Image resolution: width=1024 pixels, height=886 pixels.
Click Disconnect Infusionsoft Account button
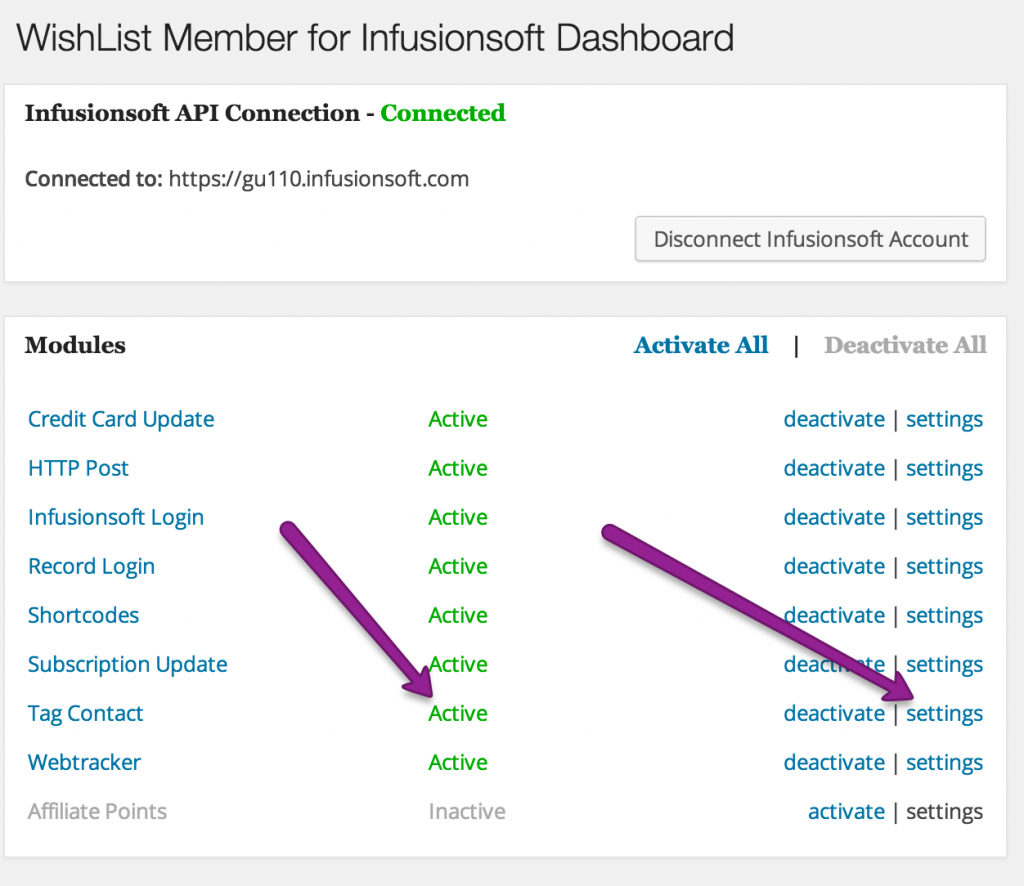click(x=810, y=239)
